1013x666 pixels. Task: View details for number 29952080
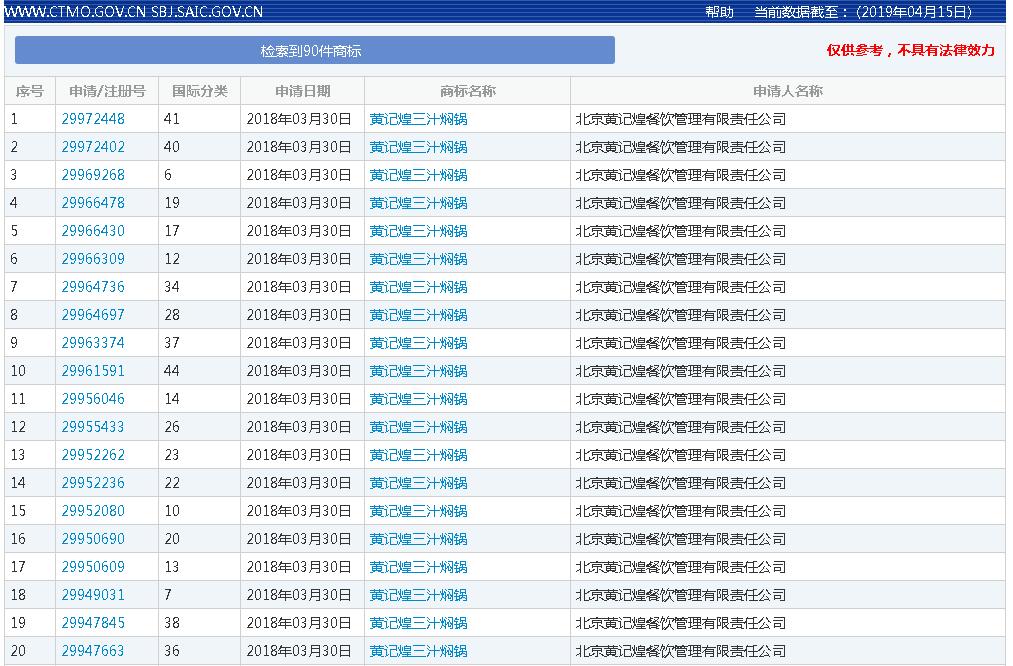(93, 511)
